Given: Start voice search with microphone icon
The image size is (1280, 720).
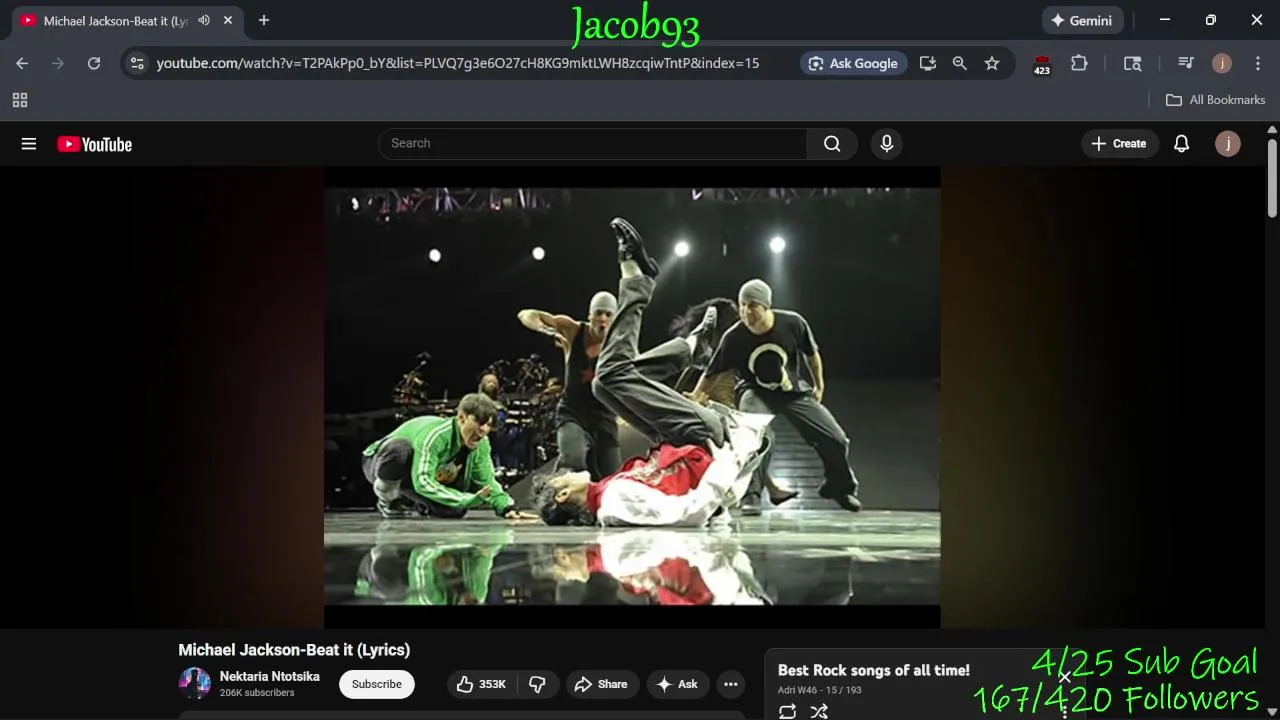Looking at the screenshot, I should click(x=886, y=144).
